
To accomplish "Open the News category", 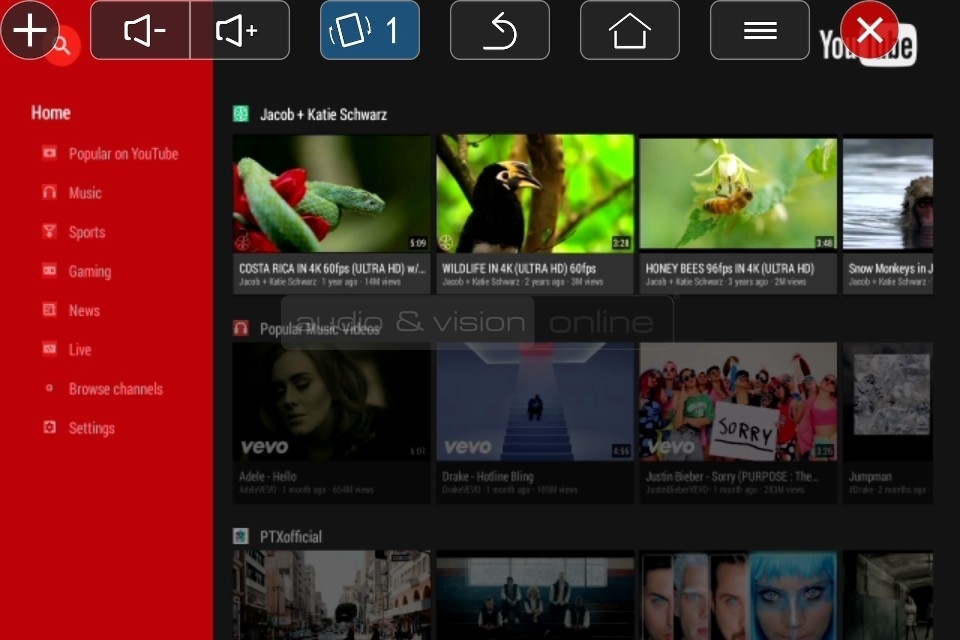I will click(x=84, y=311).
